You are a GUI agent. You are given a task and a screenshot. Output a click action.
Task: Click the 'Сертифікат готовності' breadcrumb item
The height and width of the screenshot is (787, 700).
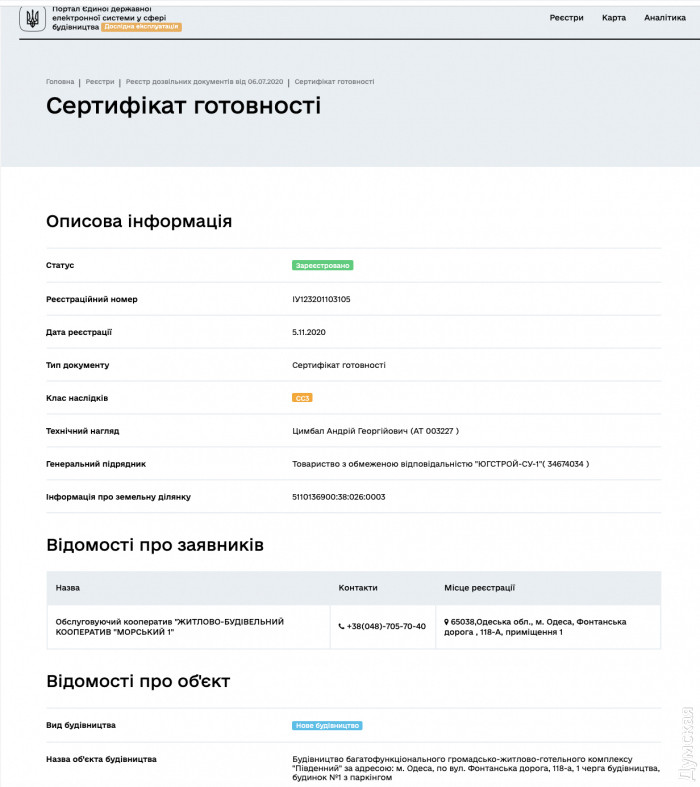pyautogui.click(x=335, y=82)
